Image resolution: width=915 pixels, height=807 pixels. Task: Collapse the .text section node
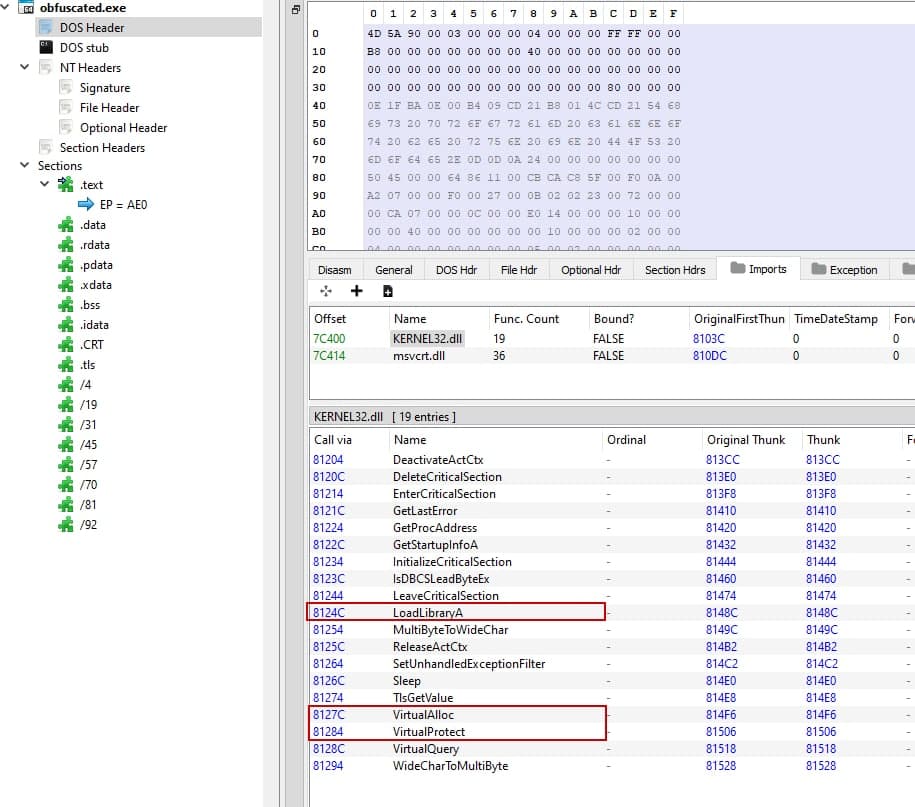coord(45,185)
